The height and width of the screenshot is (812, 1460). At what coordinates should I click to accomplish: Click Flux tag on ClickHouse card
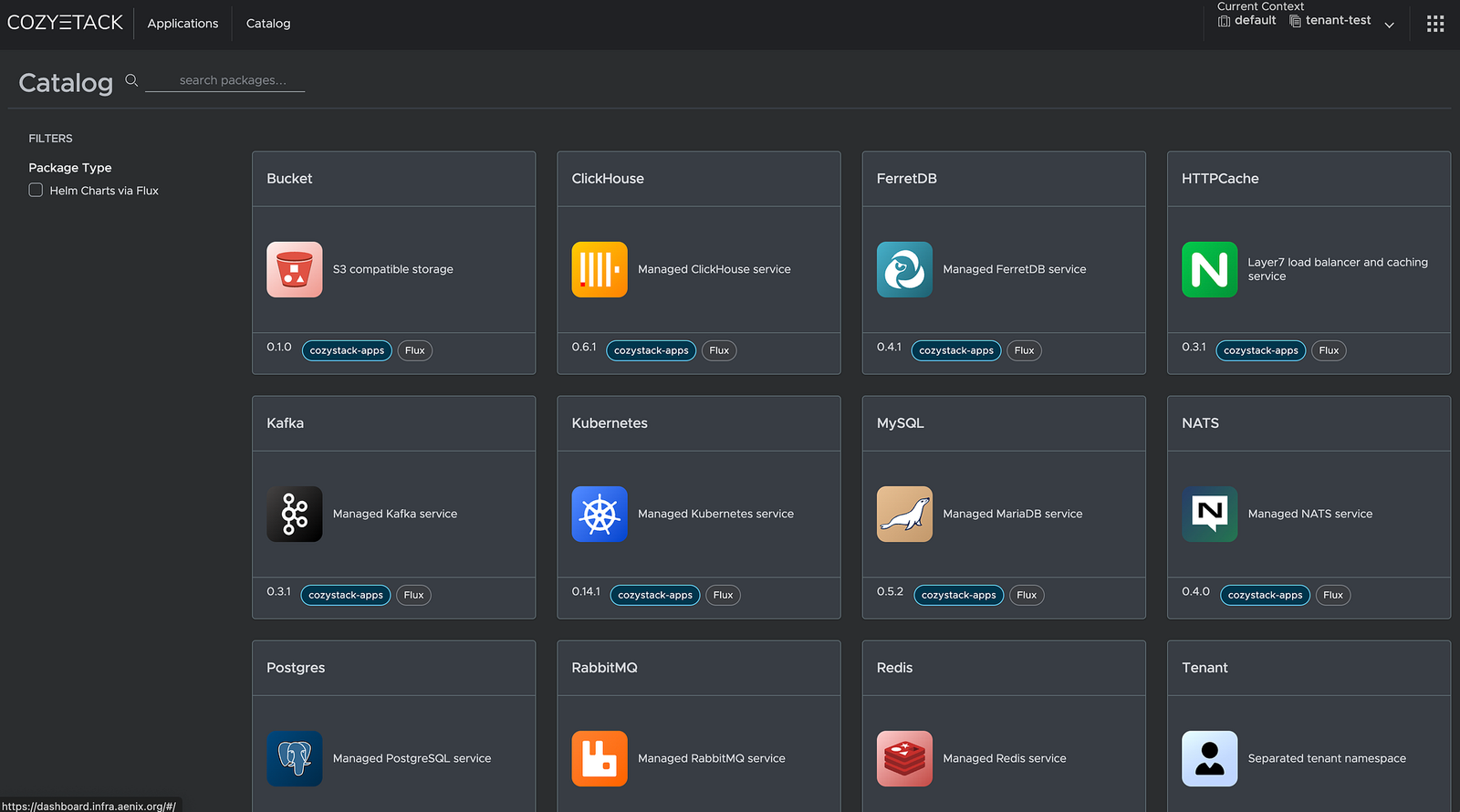719,350
